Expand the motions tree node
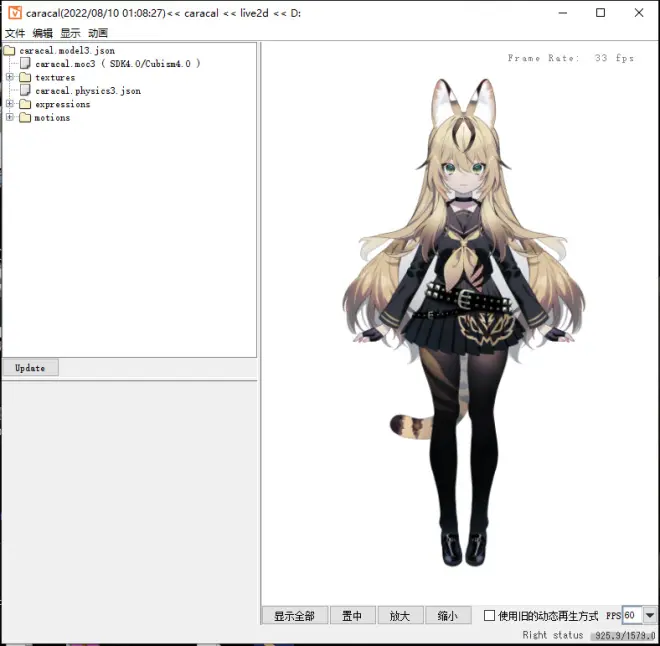The image size is (660, 646). 10,117
